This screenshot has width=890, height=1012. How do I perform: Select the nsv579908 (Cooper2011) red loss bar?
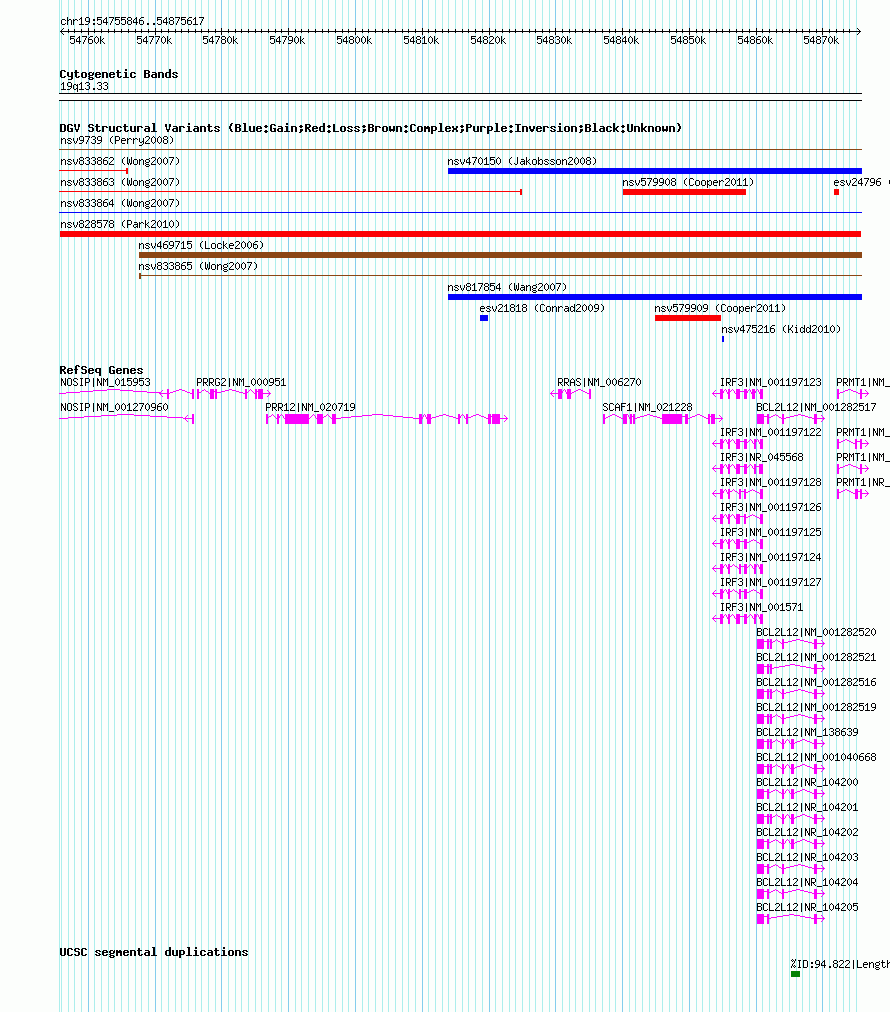(684, 192)
